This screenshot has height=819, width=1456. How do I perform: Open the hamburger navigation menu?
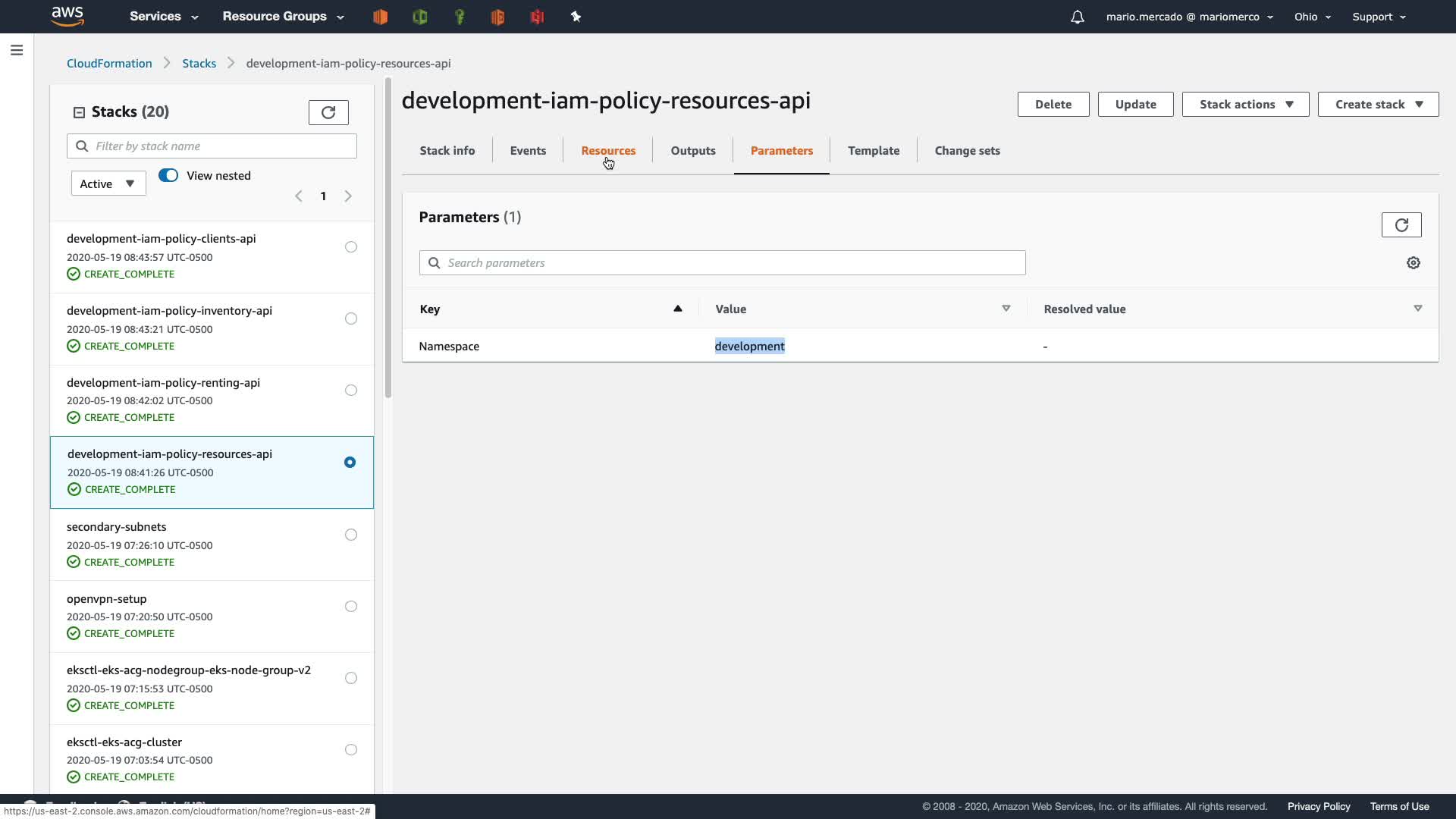pos(17,50)
